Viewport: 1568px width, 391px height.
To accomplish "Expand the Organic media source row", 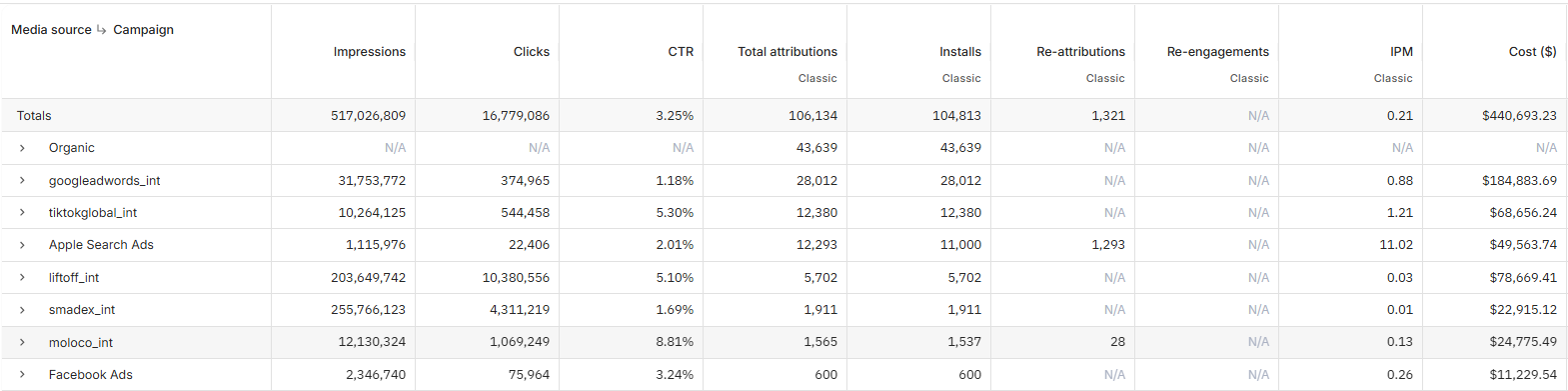I will [22, 148].
